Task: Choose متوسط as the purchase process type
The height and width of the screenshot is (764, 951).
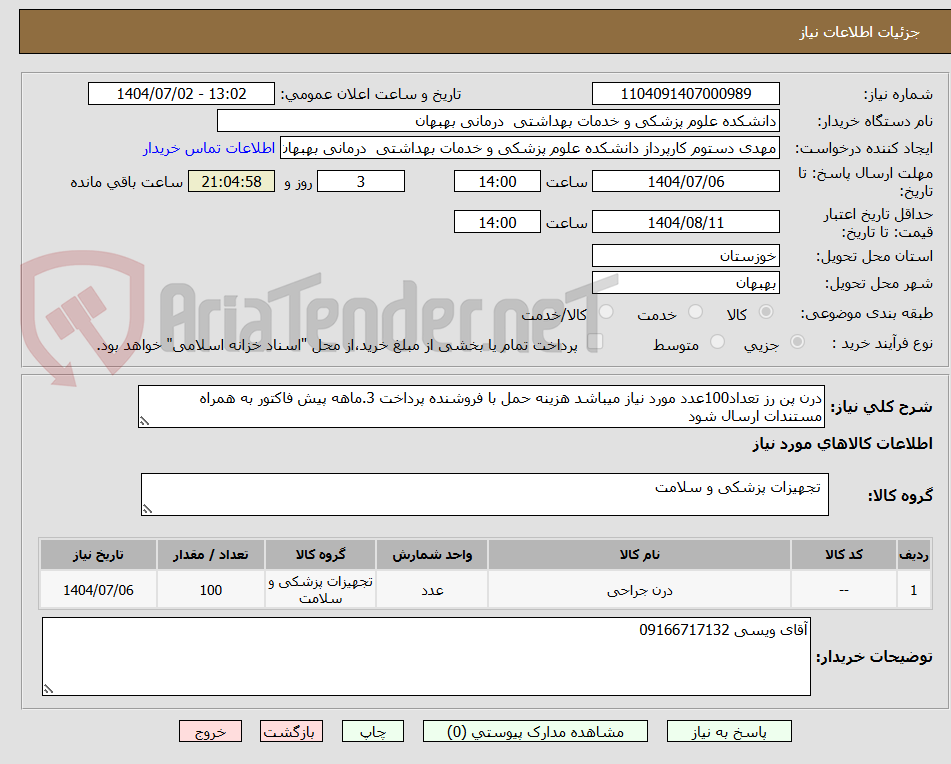Action: [716, 341]
